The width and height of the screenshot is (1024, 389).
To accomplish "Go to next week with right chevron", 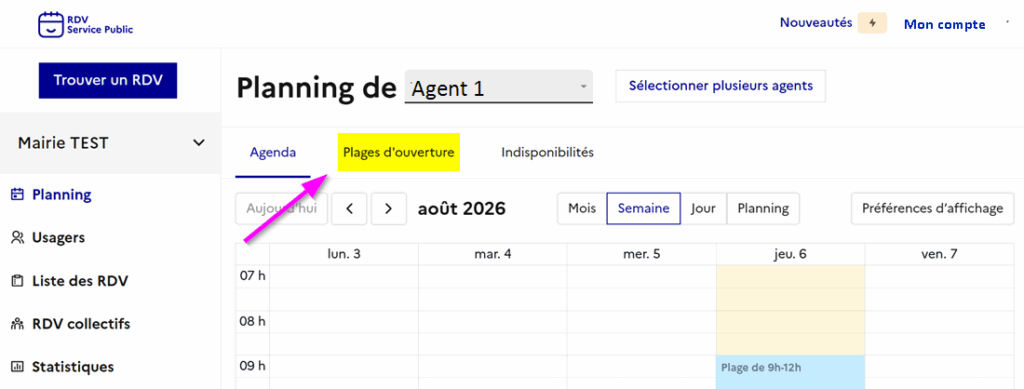I will [x=389, y=209].
